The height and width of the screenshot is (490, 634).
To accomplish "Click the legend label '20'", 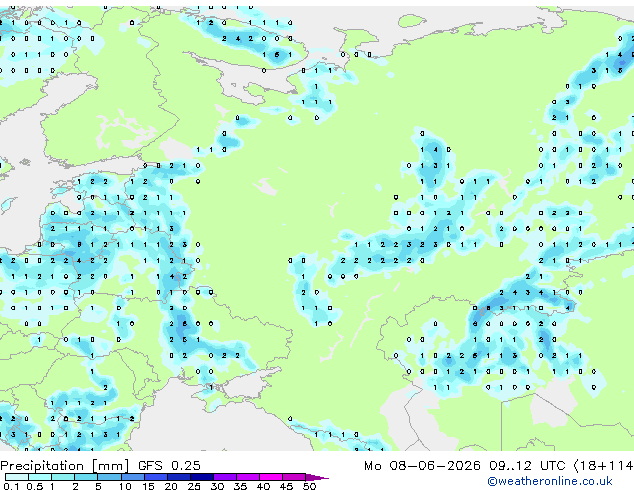I will point(171,486).
